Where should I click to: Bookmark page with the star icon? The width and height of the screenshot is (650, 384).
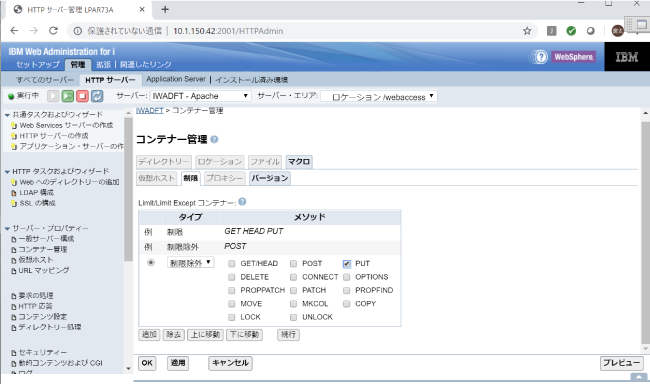pyautogui.click(x=527, y=31)
